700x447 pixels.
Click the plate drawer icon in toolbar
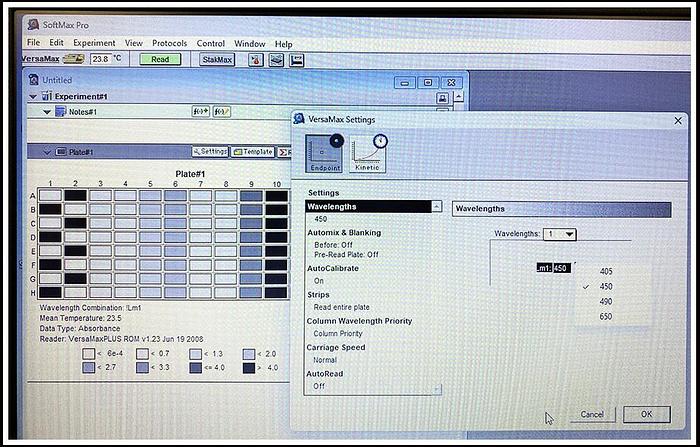tap(276, 60)
